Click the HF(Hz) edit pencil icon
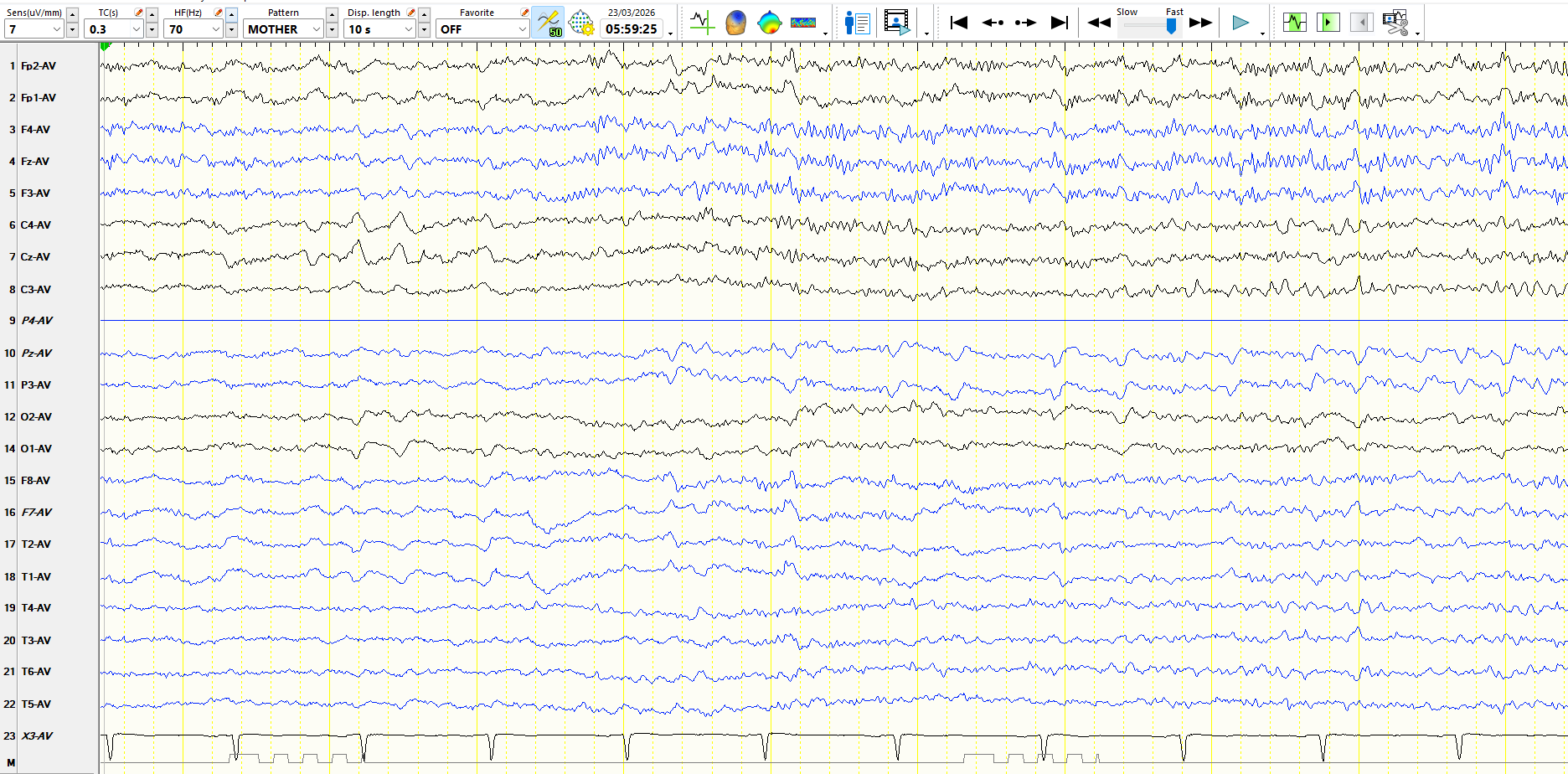Image resolution: width=1568 pixels, height=774 pixels. [x=219, y=13]
